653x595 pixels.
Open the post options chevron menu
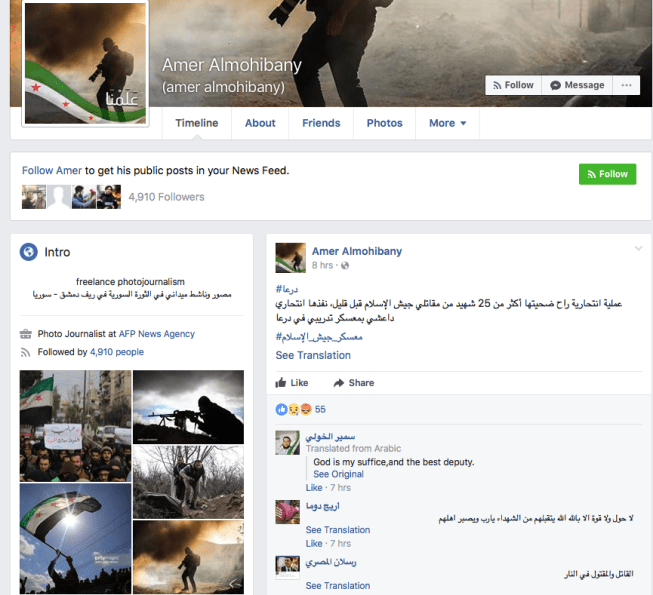click(638, 248)
